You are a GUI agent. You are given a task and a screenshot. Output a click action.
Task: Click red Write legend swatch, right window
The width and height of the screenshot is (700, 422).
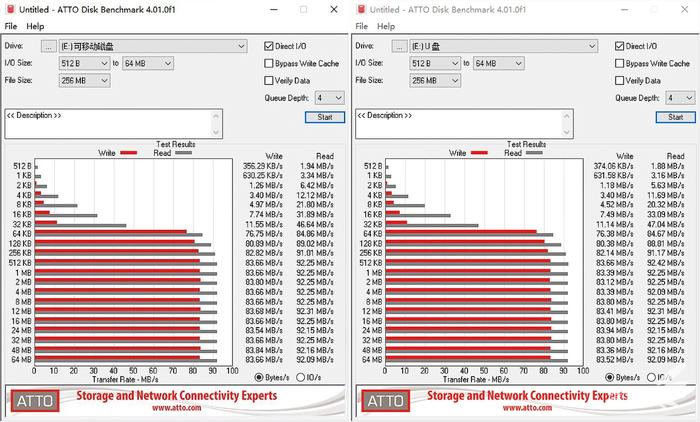click(479, 153)
